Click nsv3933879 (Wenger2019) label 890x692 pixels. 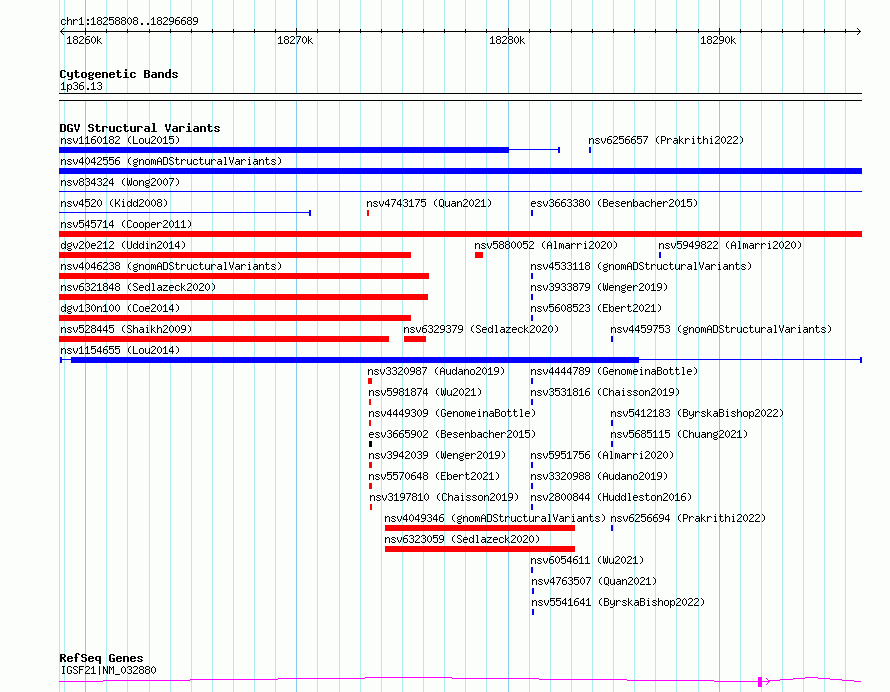click(x=599, y=287)
